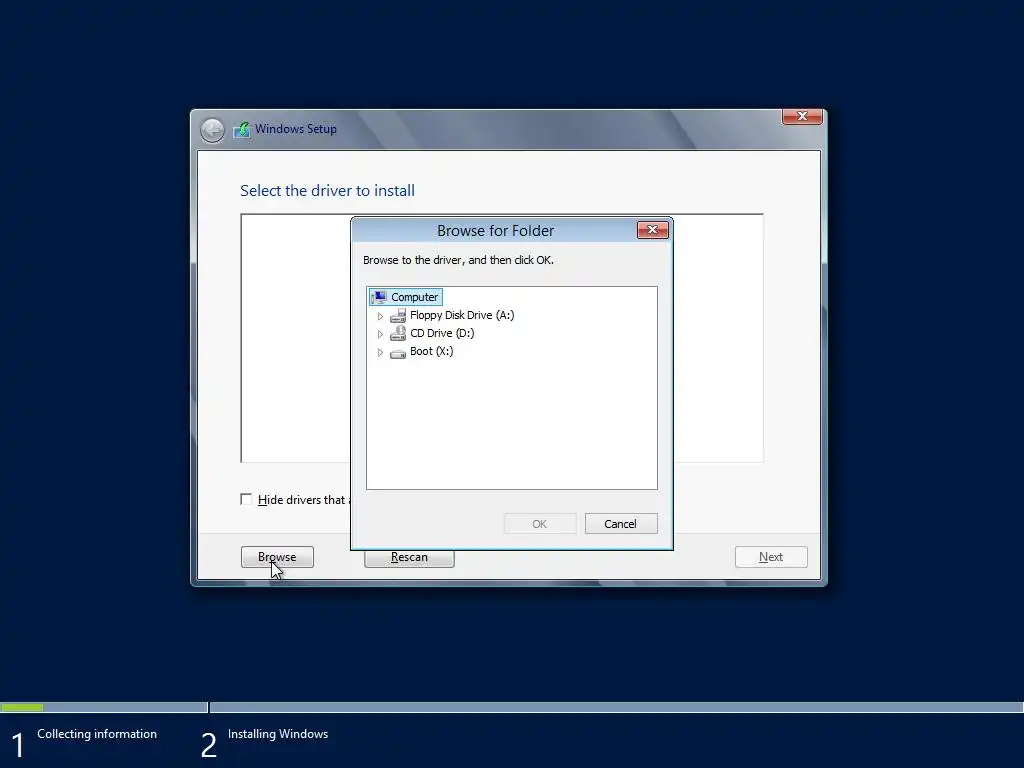Viewport: 1024px width, 768px height.
Task: Click the Floppy Disk Drive icon
Action: [x=398, y=315]
